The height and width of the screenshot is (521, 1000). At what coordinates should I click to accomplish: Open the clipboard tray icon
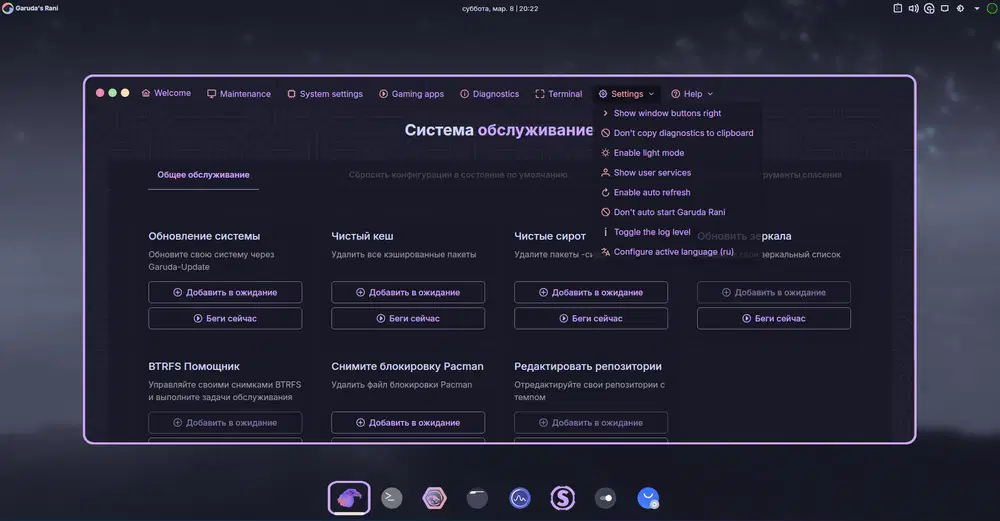coord(897,8)
